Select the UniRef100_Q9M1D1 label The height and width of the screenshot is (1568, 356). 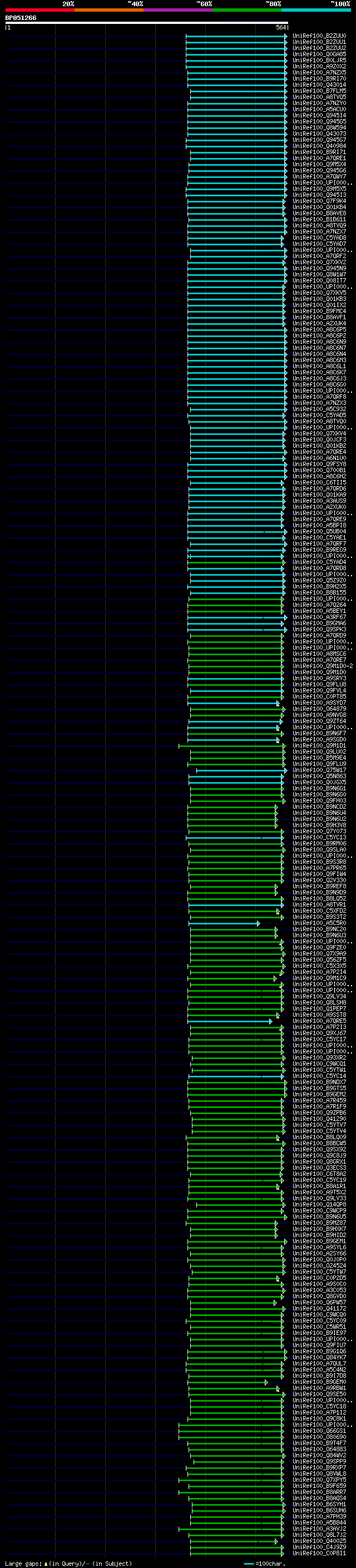319,746
